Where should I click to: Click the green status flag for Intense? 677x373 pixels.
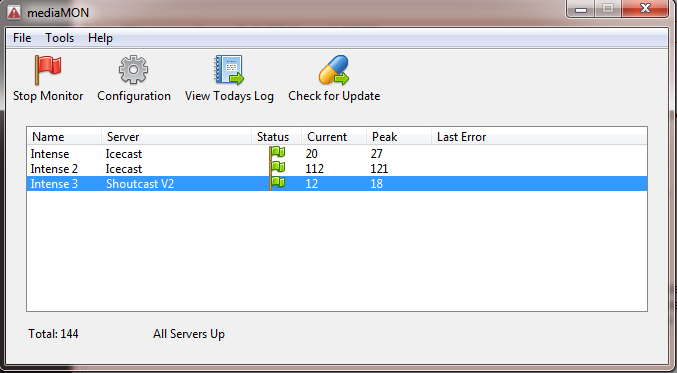point(277,154)
